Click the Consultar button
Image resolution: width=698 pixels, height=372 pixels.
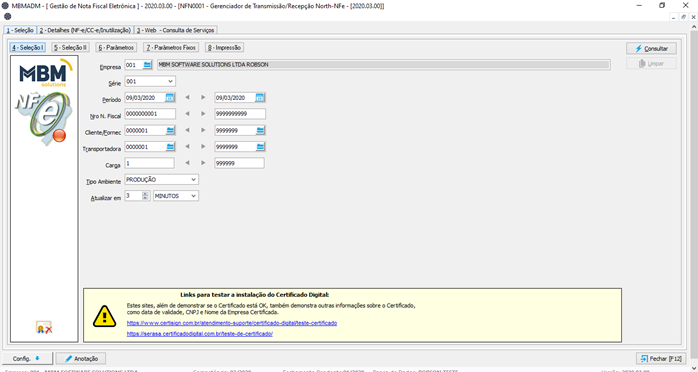pyautogui.click(x=651, y=49)
